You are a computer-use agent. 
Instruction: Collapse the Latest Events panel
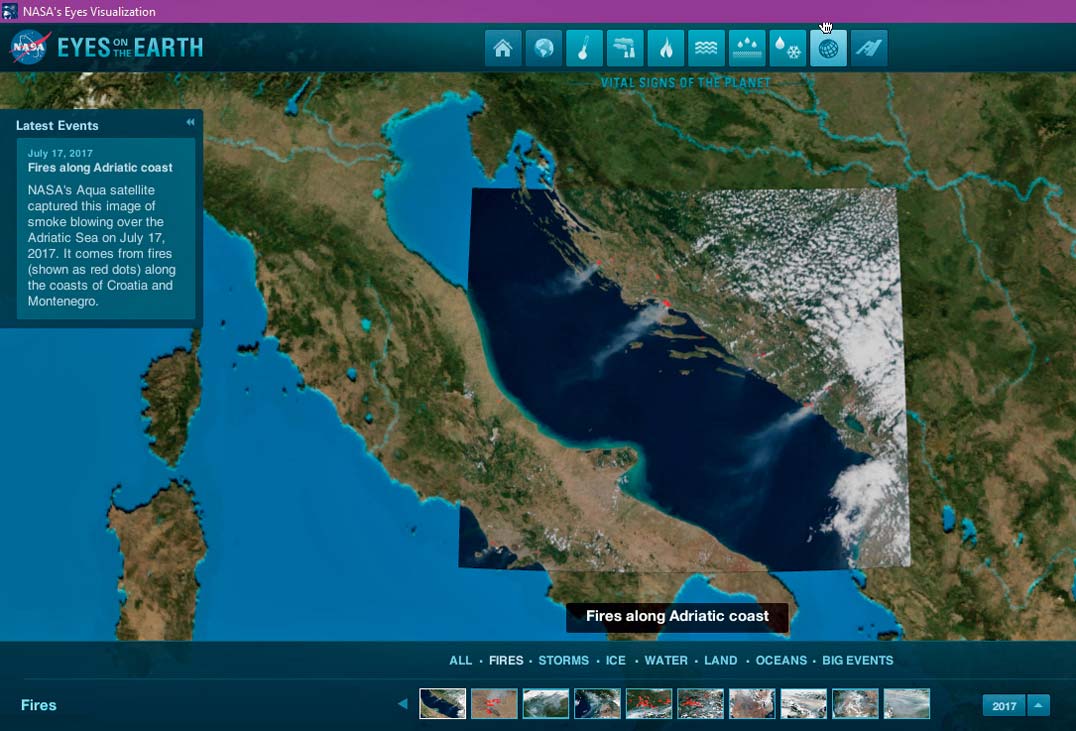tap(190, 122)
